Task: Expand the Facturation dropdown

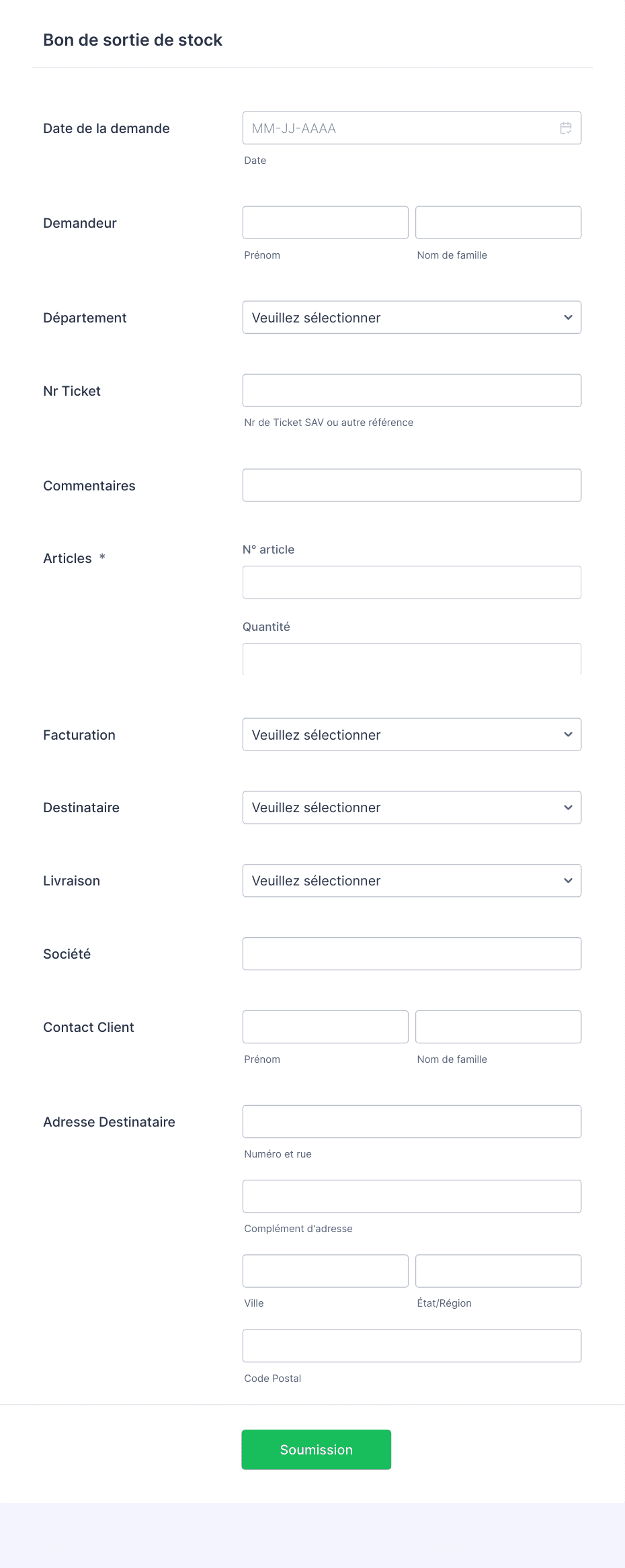Action: (411, 735)
